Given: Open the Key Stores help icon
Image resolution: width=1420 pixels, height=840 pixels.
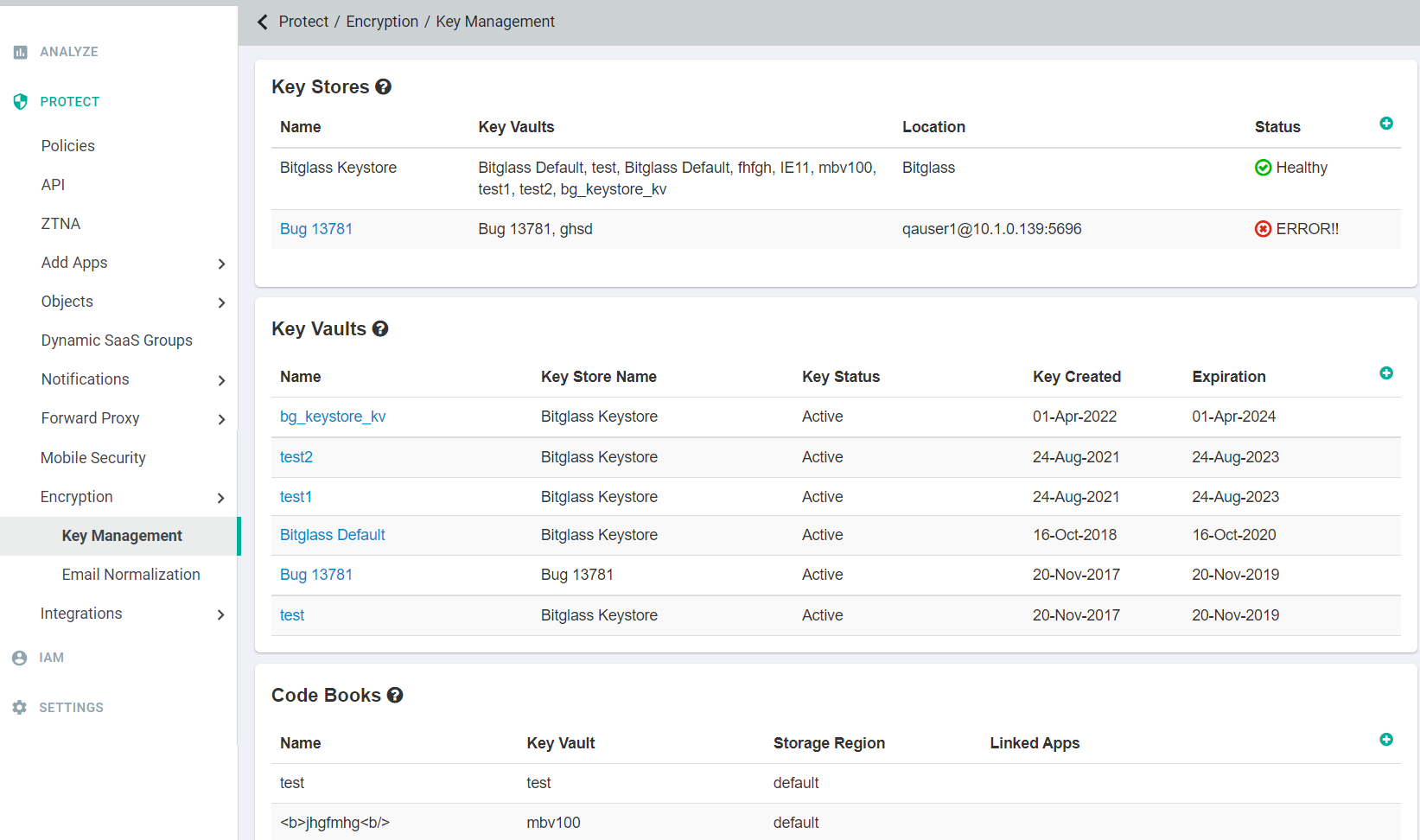Looking at the screenshot, I should [x=383, y=87].
